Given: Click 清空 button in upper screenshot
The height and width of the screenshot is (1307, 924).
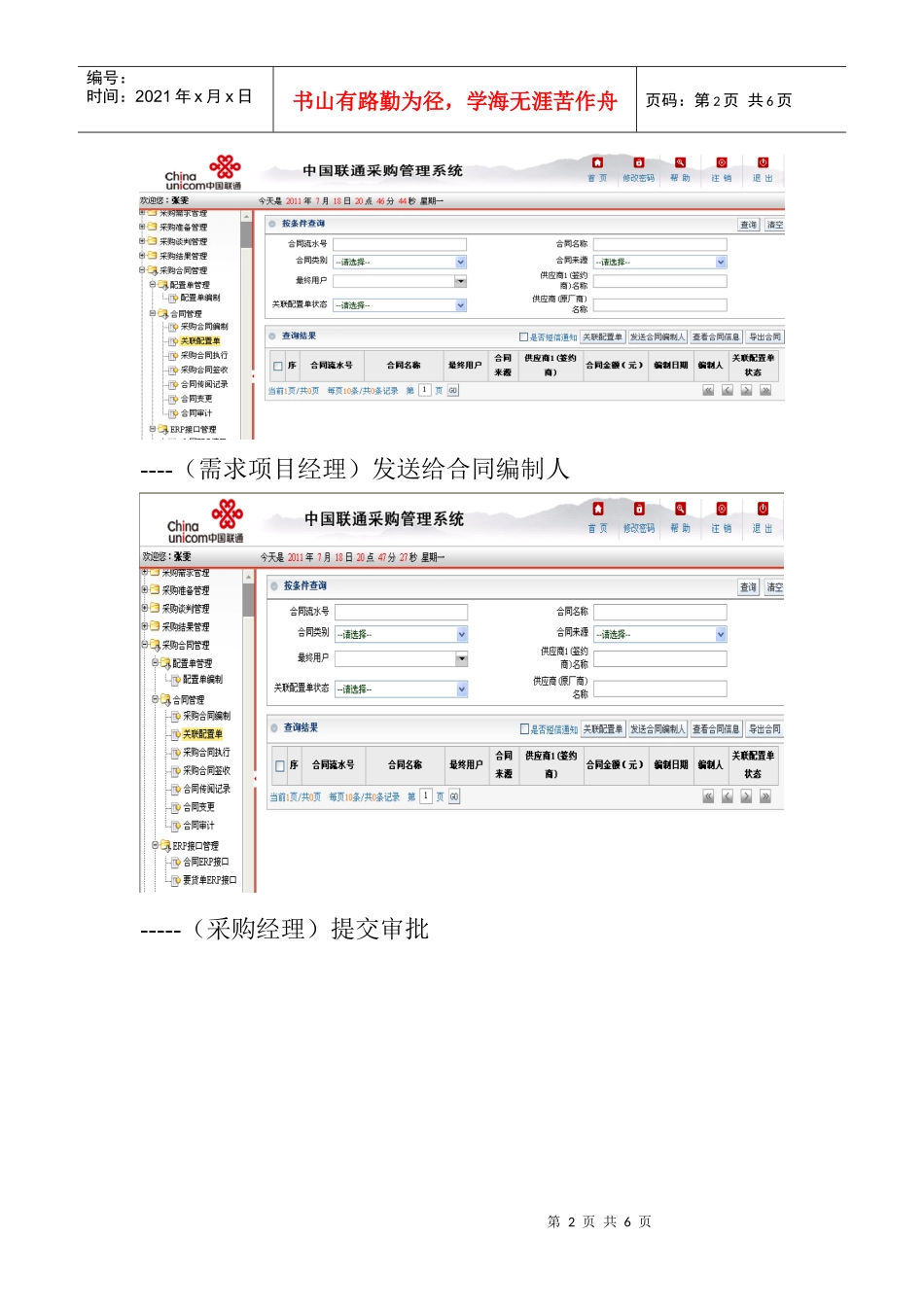Looking at the screenshot, I should (774, 225).
